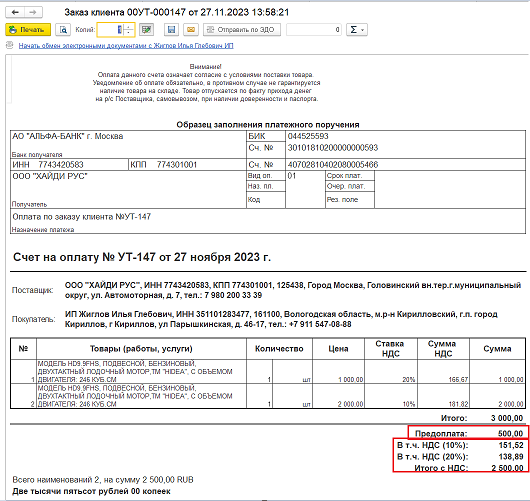530x501 pixels.
Task: Focus the Копий copies input field
Action: (110, 30)
